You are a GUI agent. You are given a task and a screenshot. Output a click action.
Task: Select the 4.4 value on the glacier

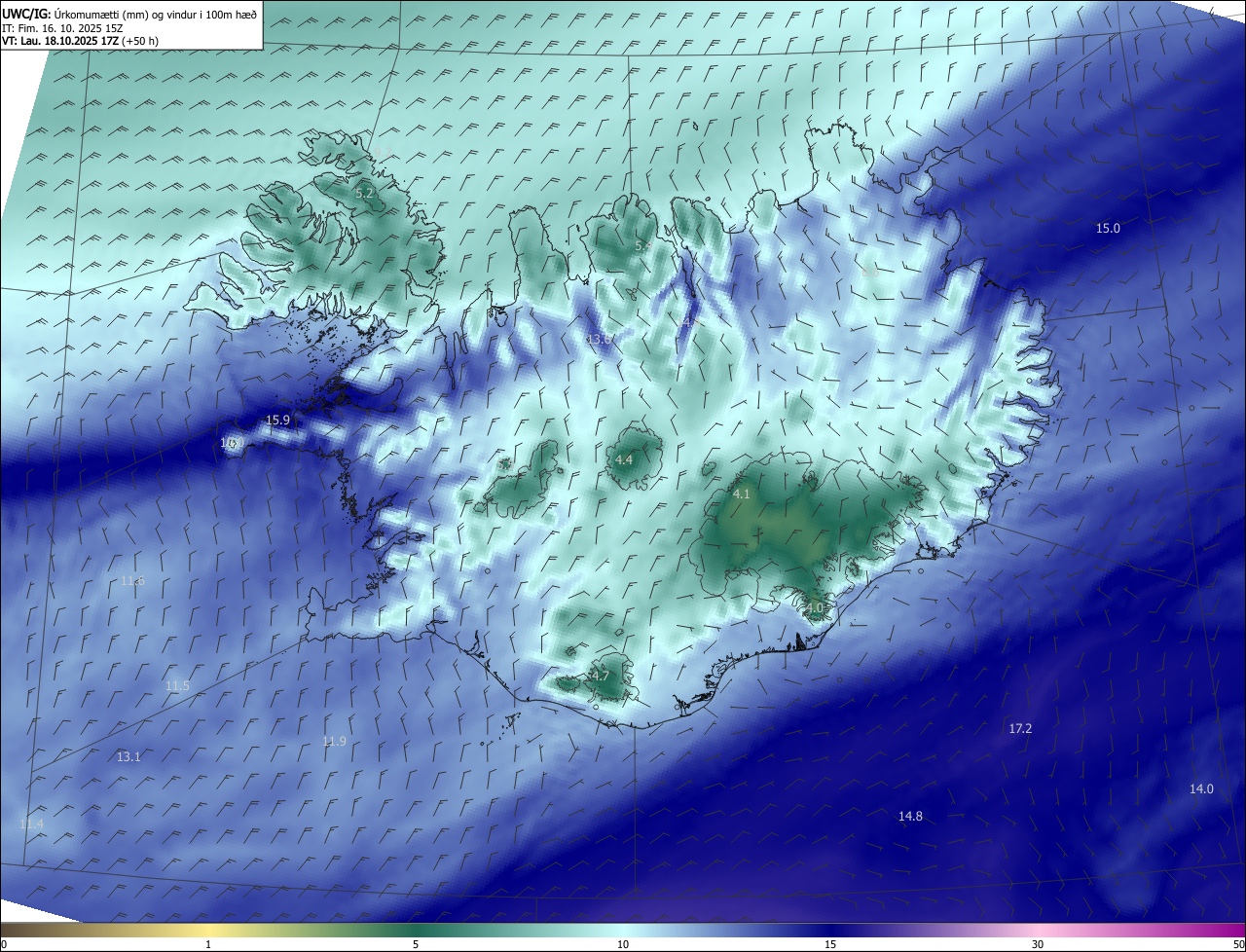[x=624, y=459]
